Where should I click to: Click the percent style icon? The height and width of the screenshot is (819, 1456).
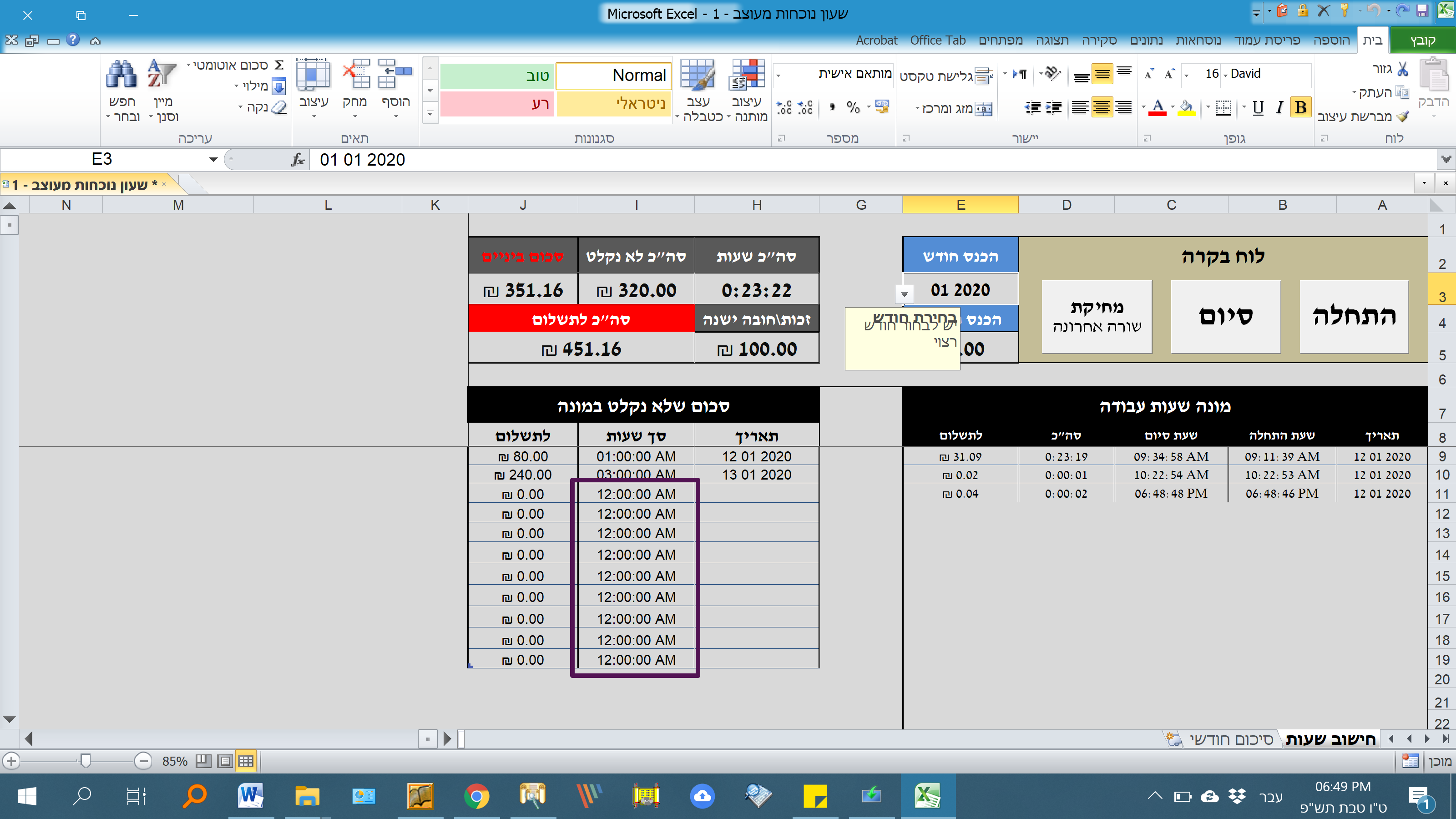pos(853,107)
